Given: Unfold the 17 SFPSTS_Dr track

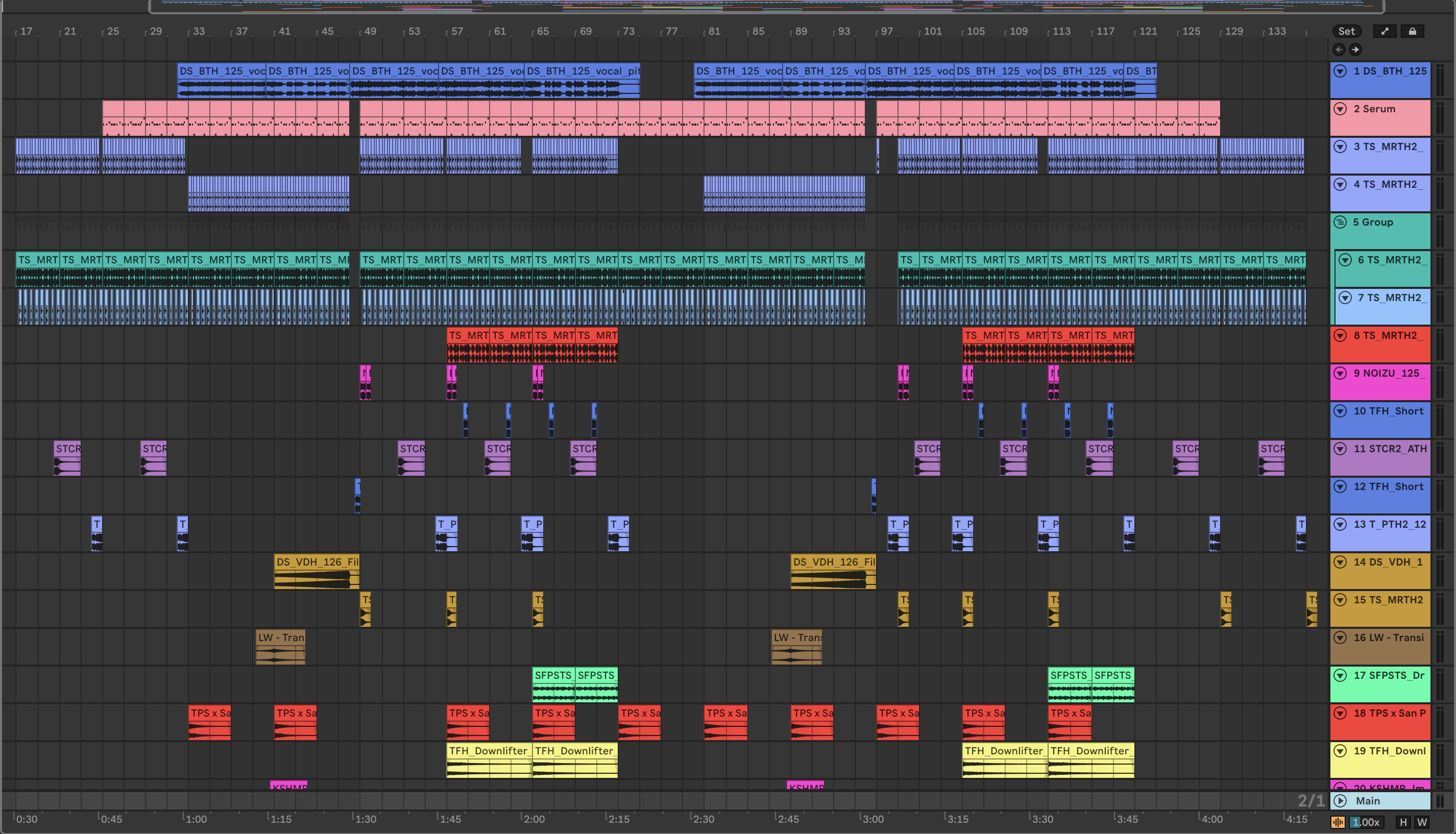Looking at the screenshot, I should tap(1340, 675).
